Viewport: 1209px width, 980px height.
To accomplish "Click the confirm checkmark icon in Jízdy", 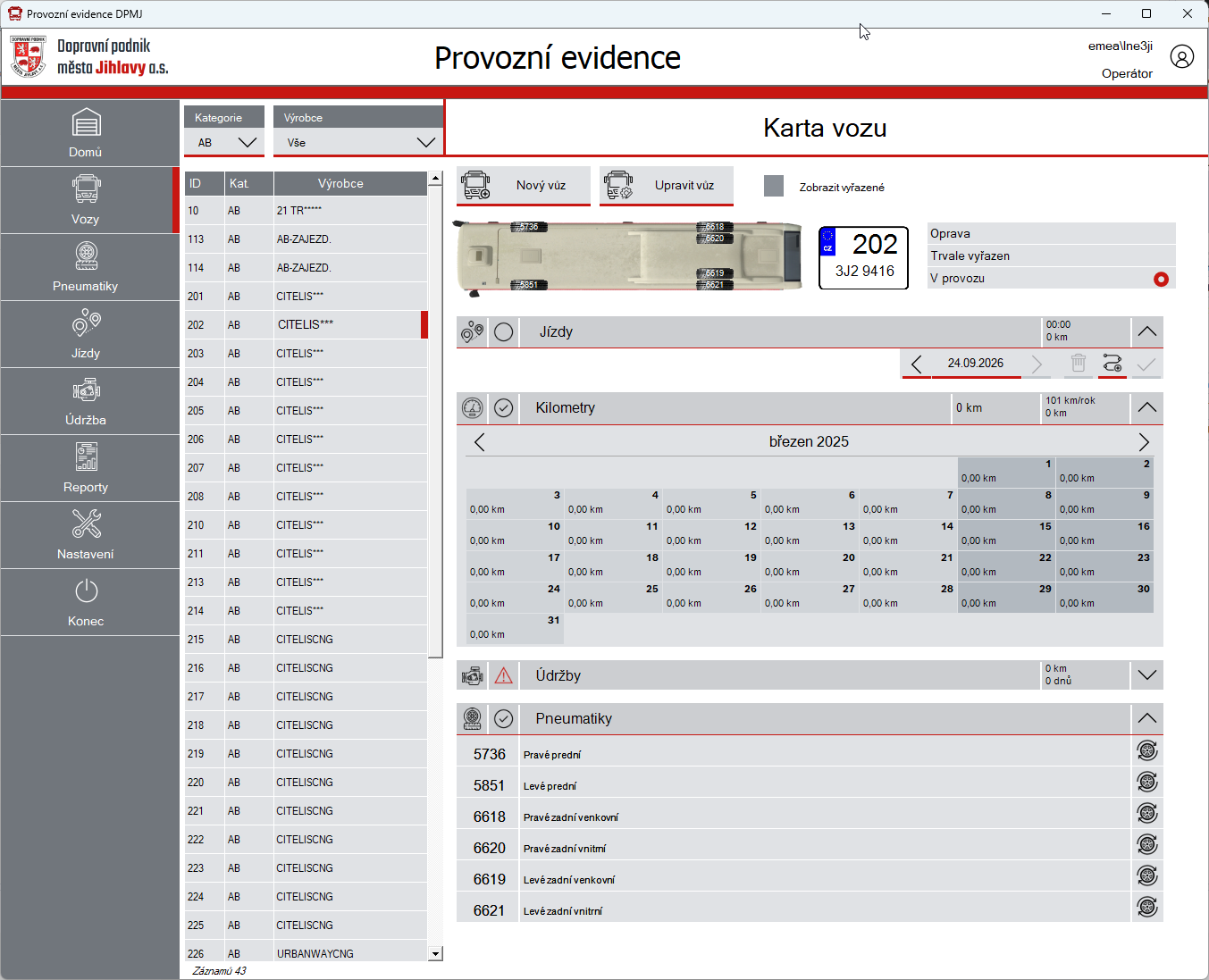I will coord(1146,364).
